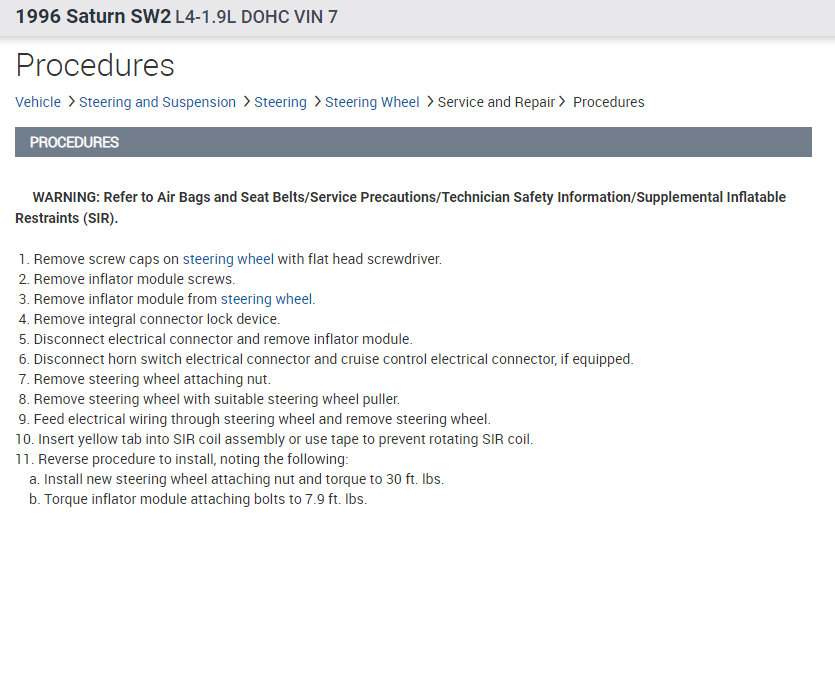Click the chevron just before Steering Wheel breadcrumb
This screenshot has width=835, height=695.
[317, 102]
